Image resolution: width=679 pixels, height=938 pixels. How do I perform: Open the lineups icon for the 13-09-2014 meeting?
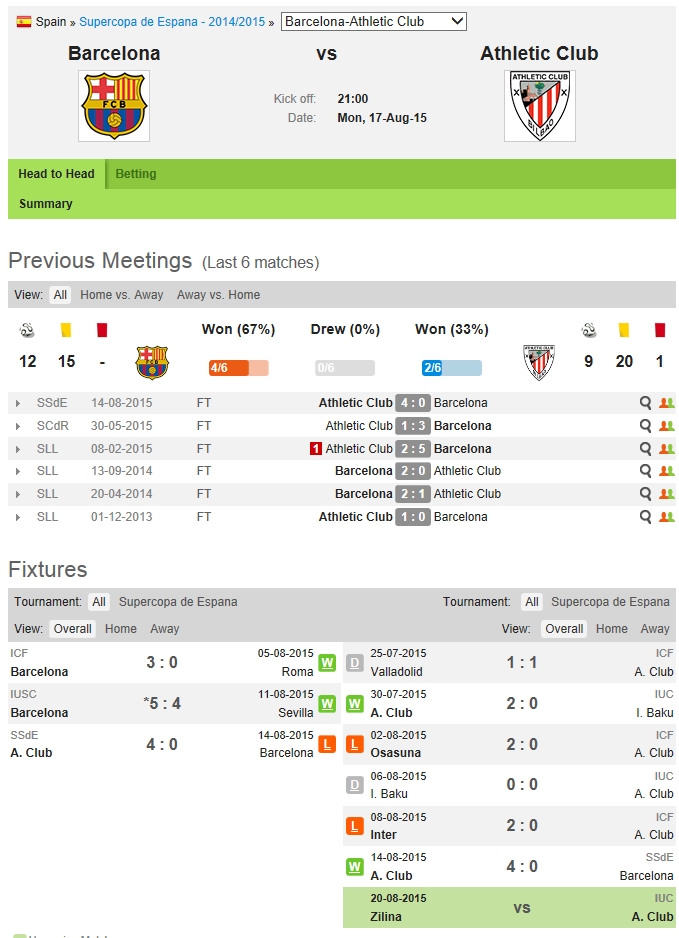coord(667,471)
